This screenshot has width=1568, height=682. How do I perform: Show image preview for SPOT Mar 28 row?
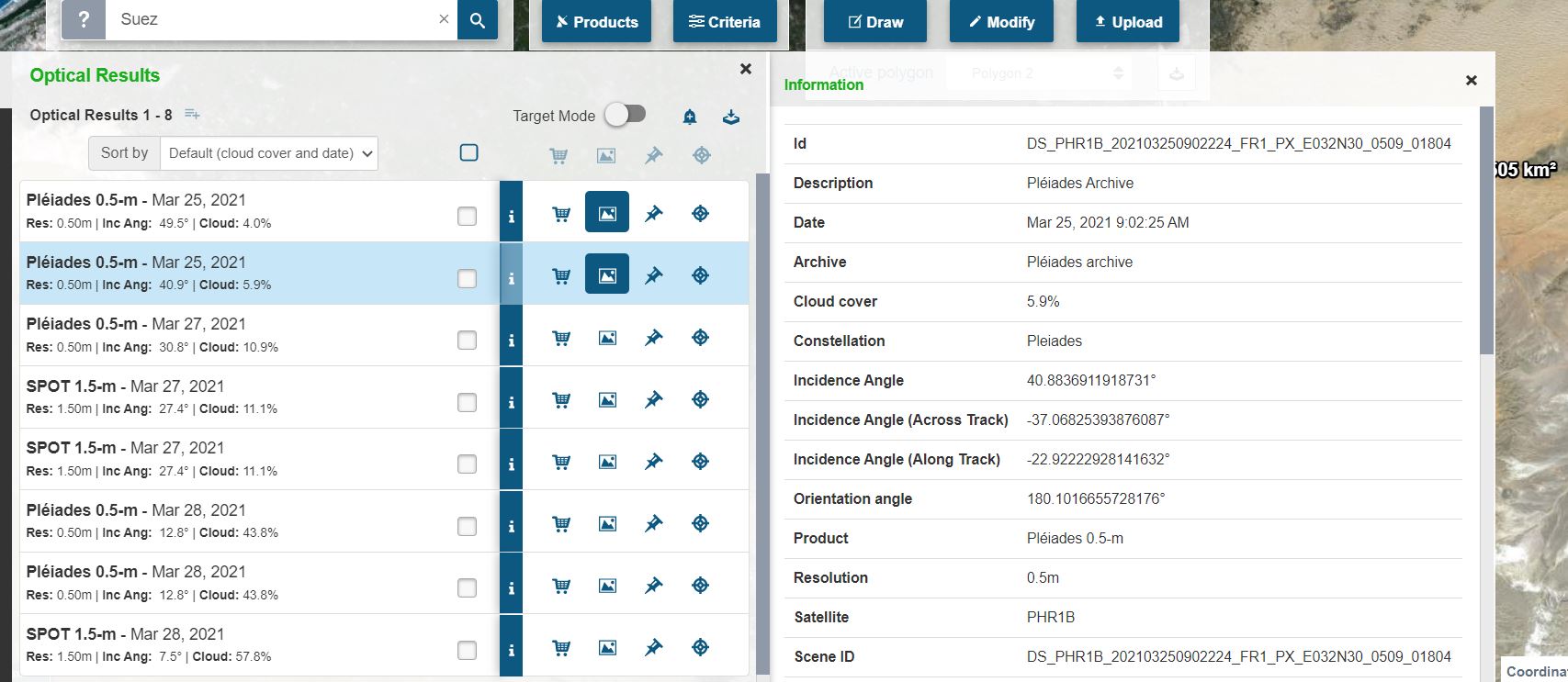(607, 648)
